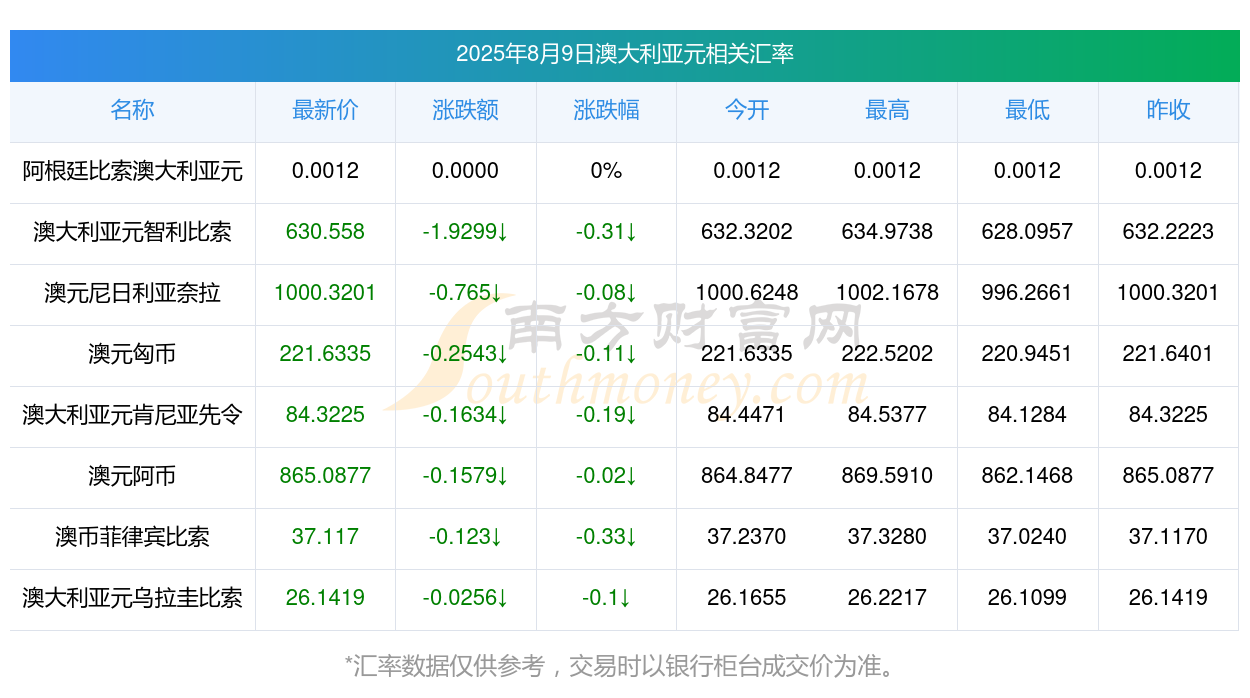The width and height of the screenshot is (1250, 698).
Task: Click latest price 221.6335 in 最新价 column
Action: point(325,354)
